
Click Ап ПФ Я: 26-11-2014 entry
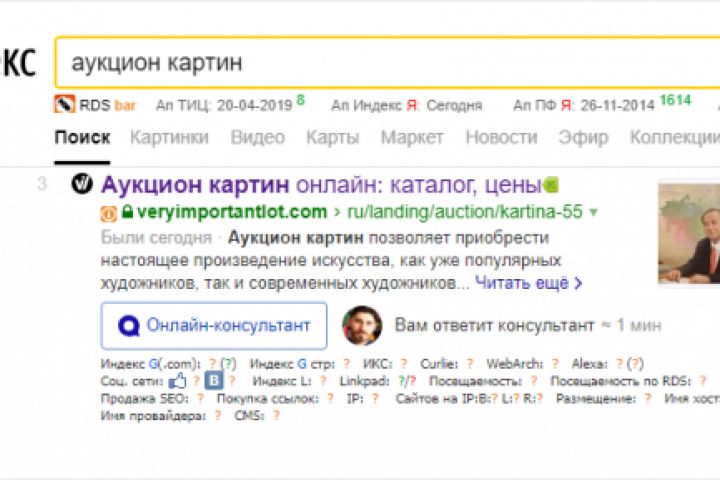[x=602, y=104]
